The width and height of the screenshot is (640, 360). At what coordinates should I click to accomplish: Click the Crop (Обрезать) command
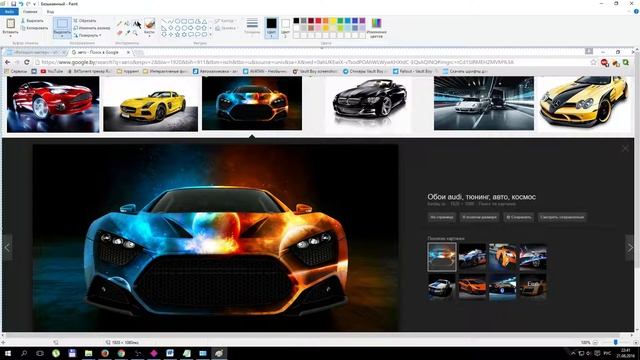point(85,20)
